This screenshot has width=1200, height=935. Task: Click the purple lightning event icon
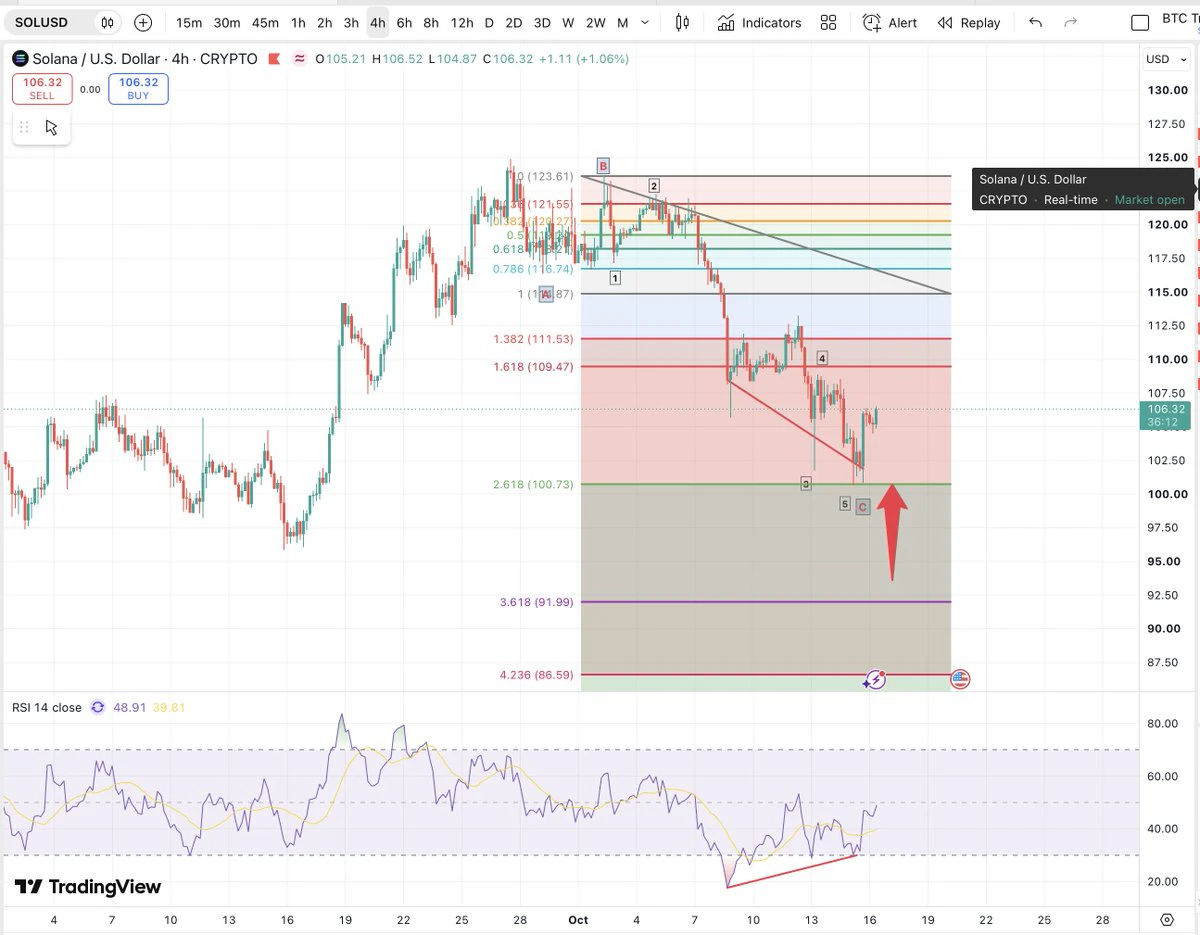[x=875, y=680]
